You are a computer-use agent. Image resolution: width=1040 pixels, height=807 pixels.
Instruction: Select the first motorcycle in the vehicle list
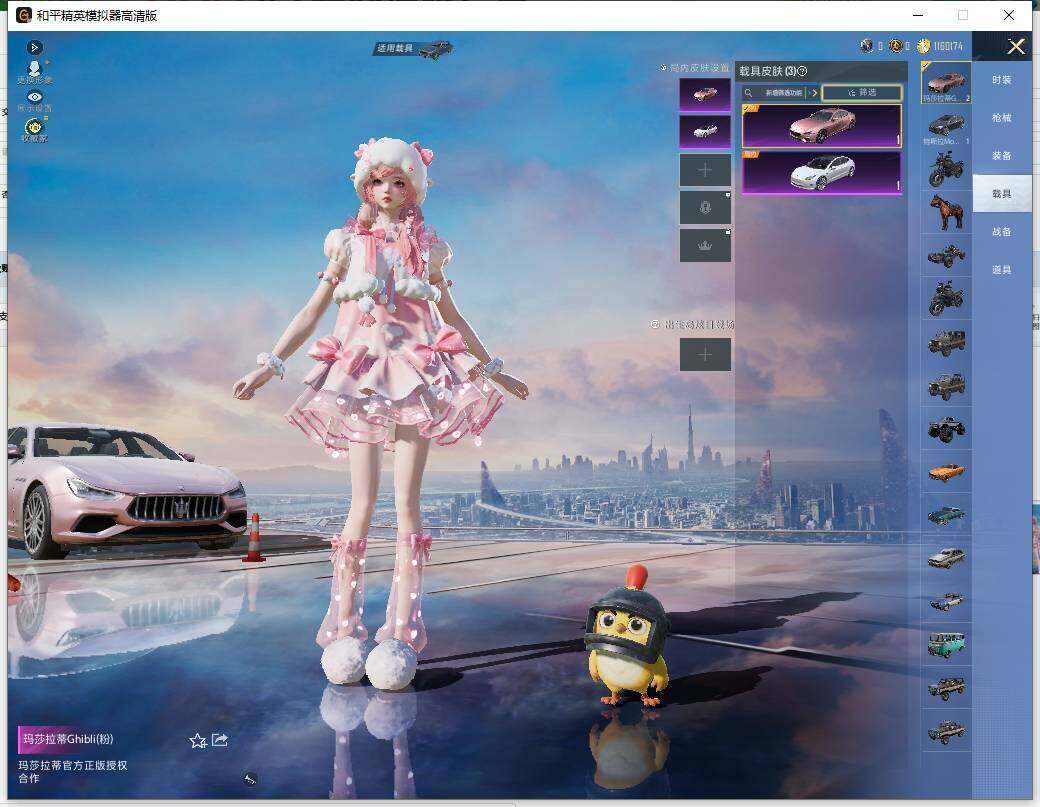tap(946, 169)
